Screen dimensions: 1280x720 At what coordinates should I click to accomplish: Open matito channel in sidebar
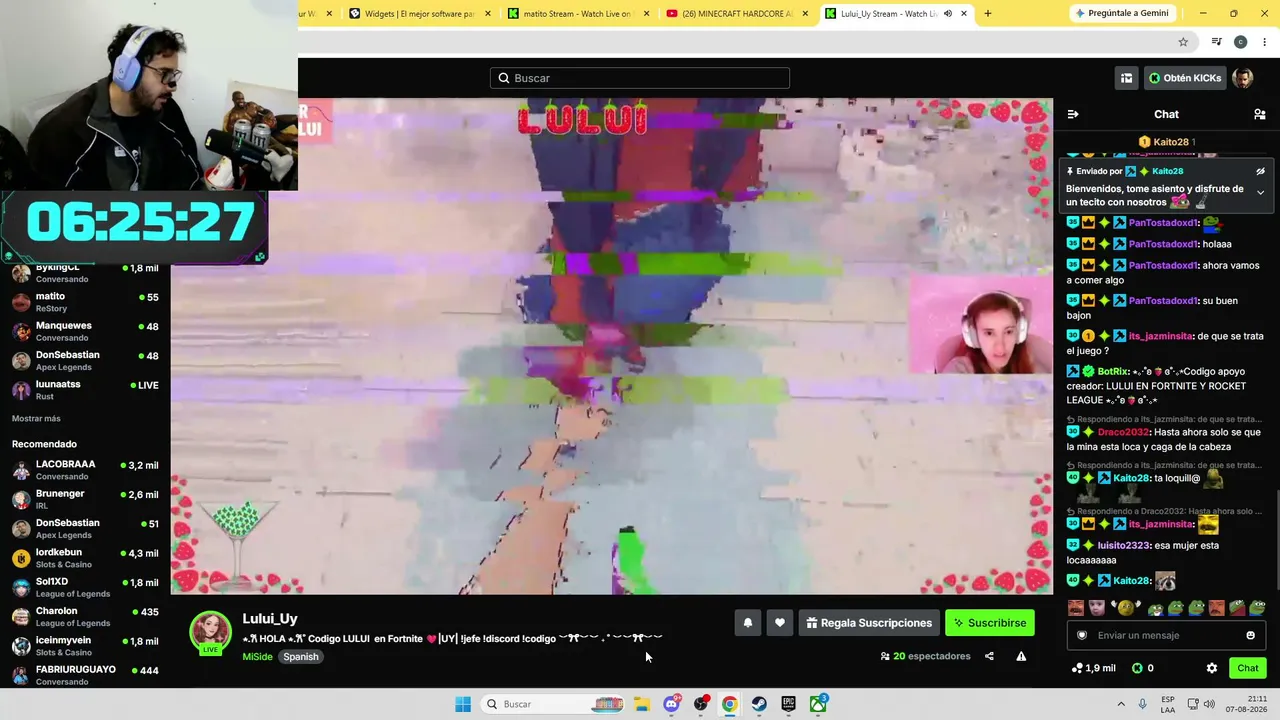pos(85,302)
